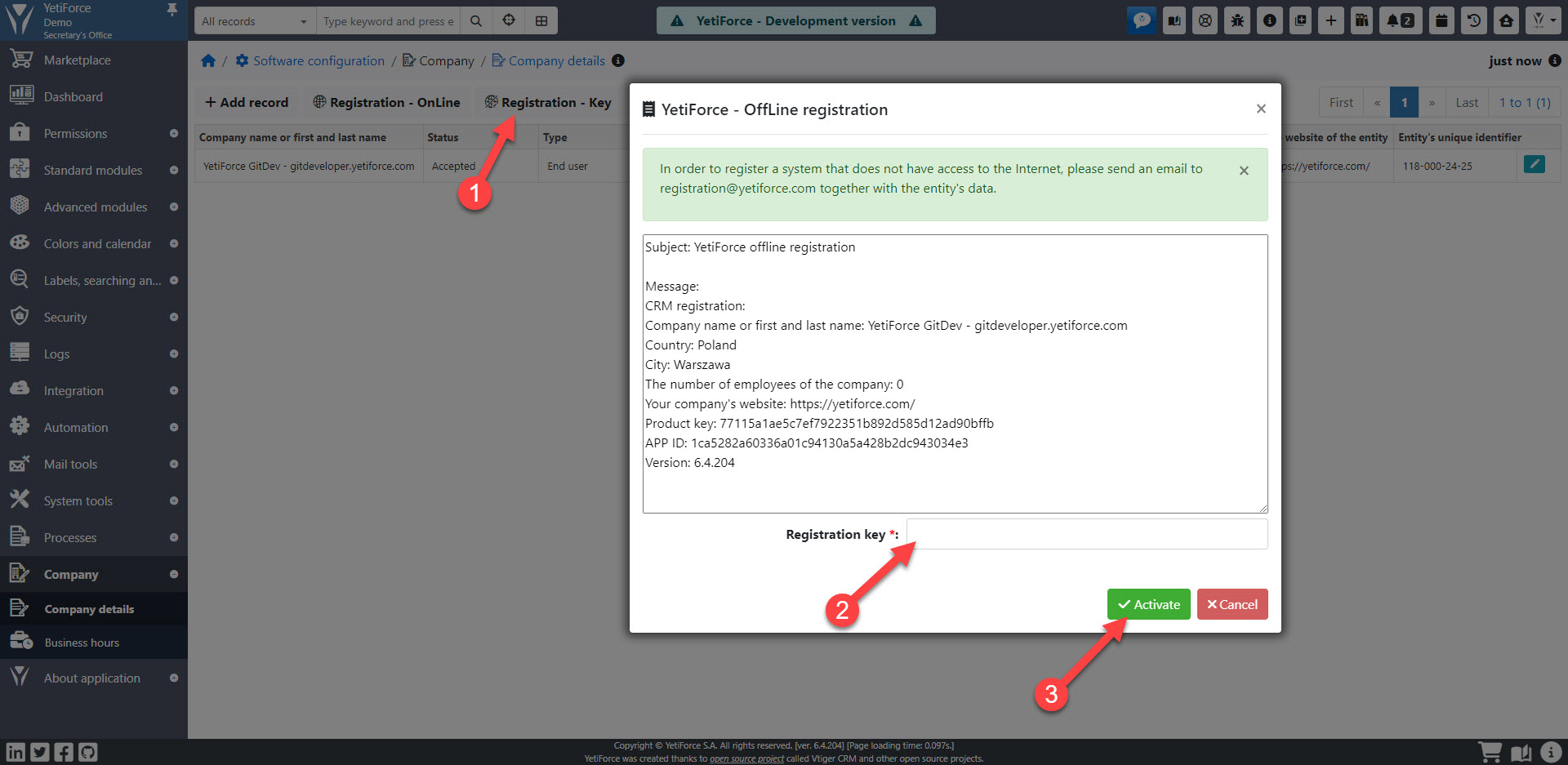The height and width of the screenshot is (765, 1568).
Task: Click Add record button
Action: click(247, 102)
